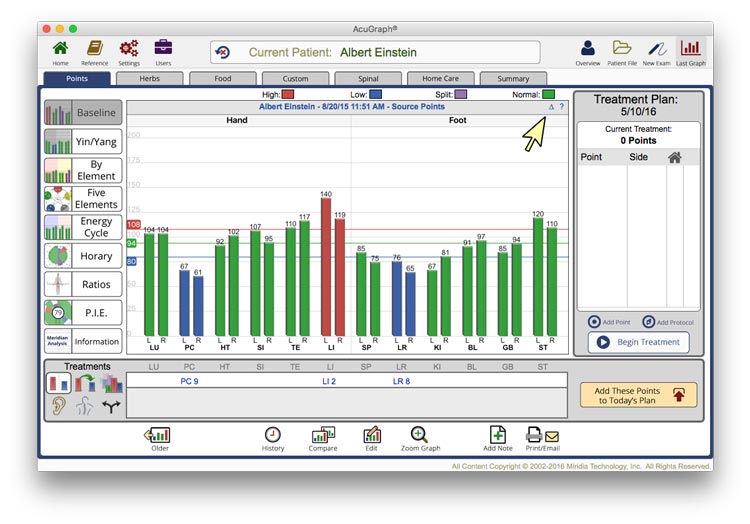
Task: Click the blue 80 low threshold marker
Action: click(132, 262)
